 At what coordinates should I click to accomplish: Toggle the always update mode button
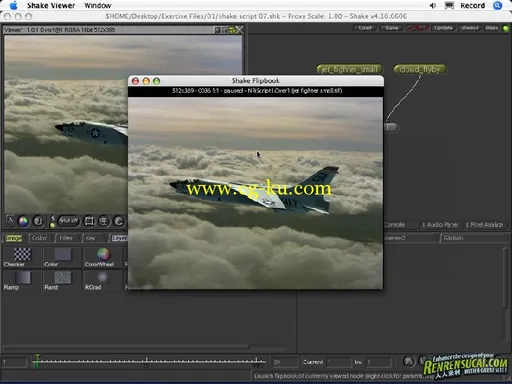[470, 28]
